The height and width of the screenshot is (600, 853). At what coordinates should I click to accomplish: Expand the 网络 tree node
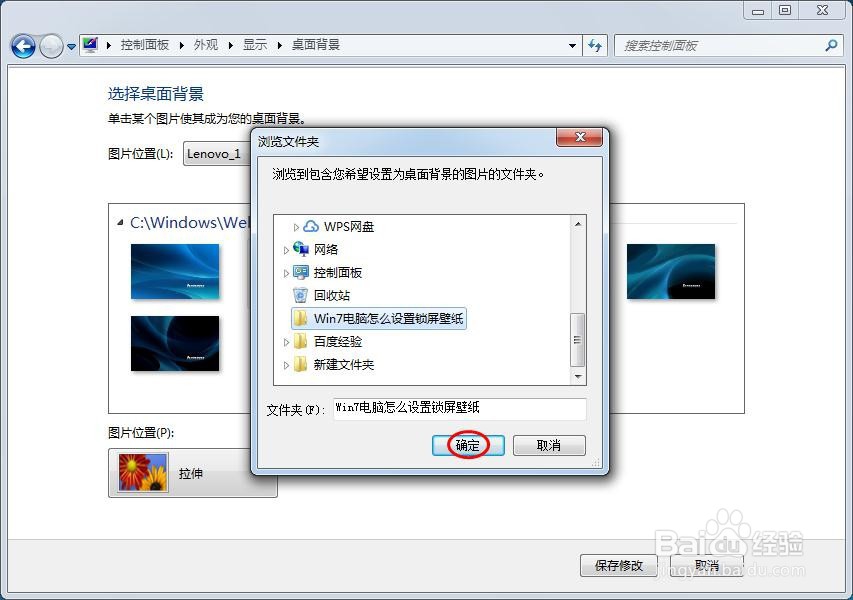click(285, 249)
